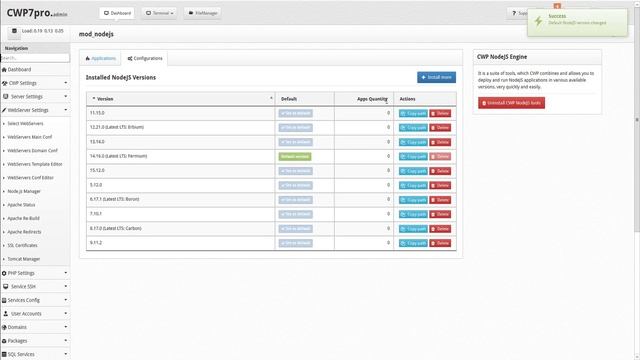Set version 12.21.0 Erbium as default
The width and height of the screenshot is (640, 360).
pyautogui.click(x=296, y=128)
